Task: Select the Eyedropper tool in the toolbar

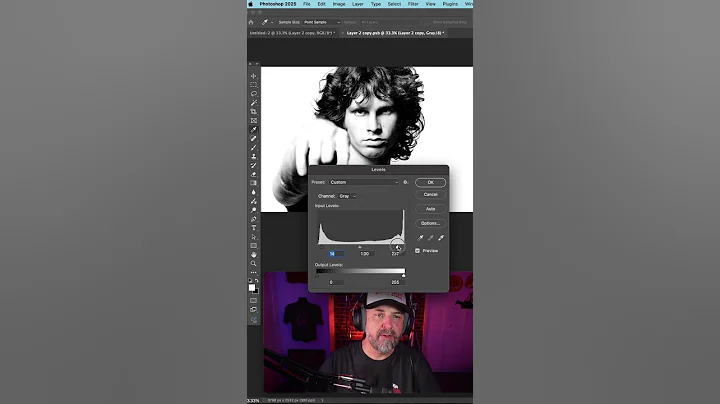Action: click(x=253, y=129)
